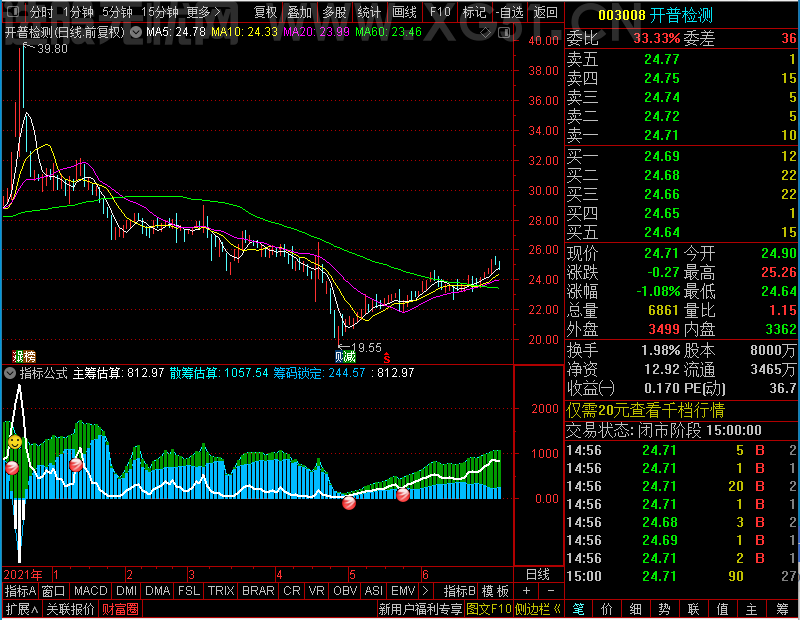Switch to 分时 view

tap(41, 12)
